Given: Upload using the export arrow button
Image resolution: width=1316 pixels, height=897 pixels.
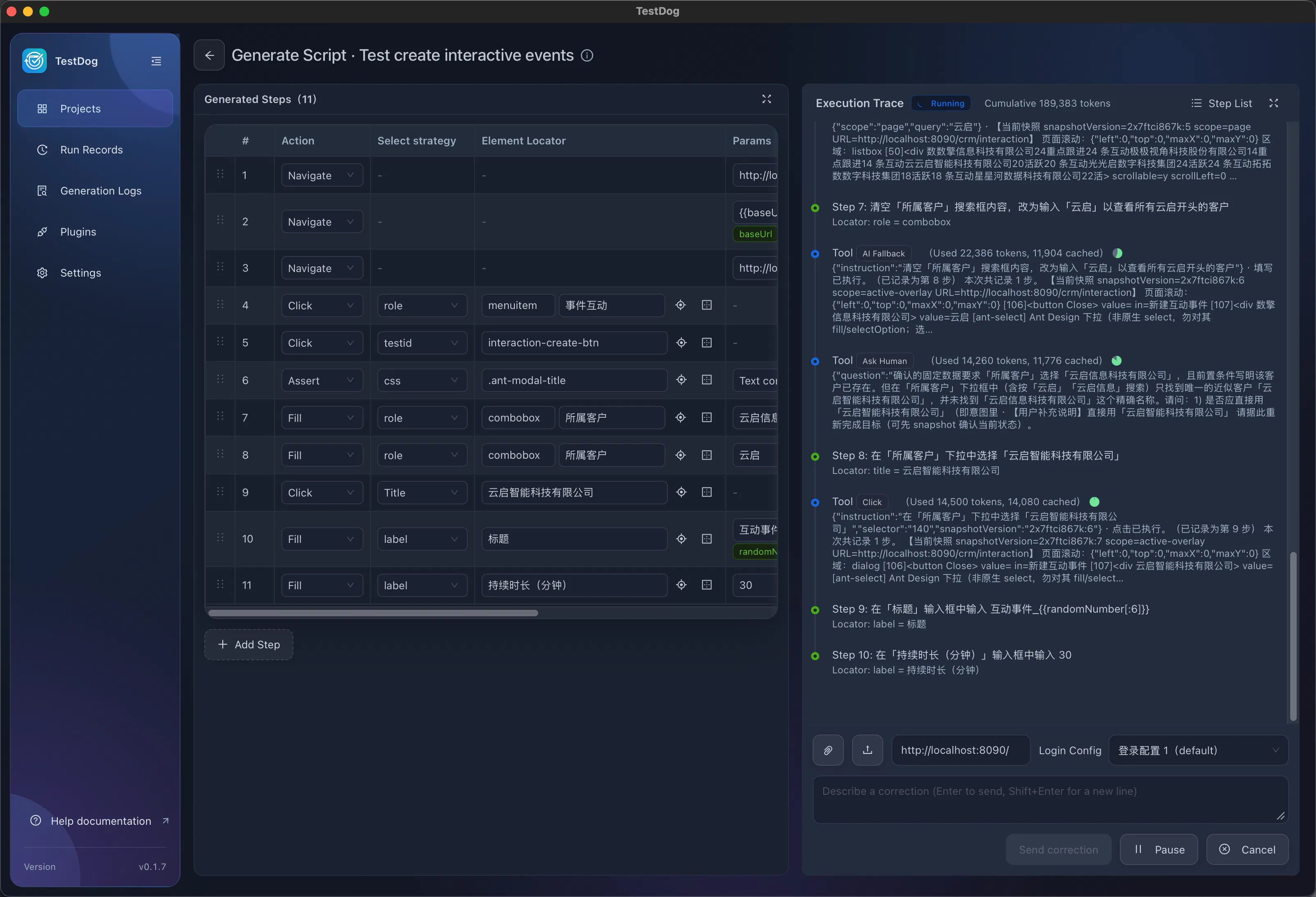Looking at the screenshot, I should pyautogui.click(x=868, y=751).
